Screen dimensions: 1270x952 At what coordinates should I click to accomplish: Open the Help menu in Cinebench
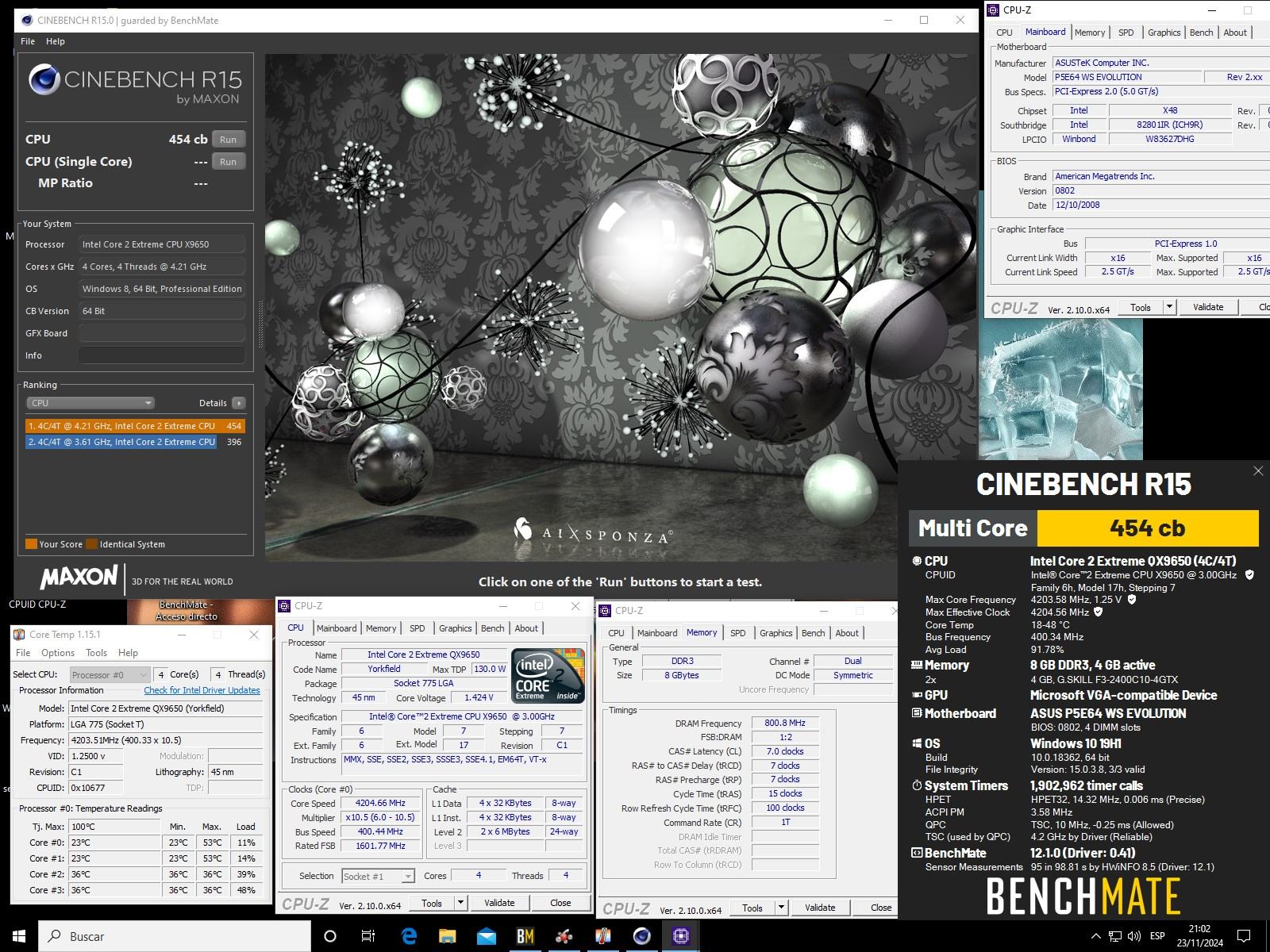(55, 41)
